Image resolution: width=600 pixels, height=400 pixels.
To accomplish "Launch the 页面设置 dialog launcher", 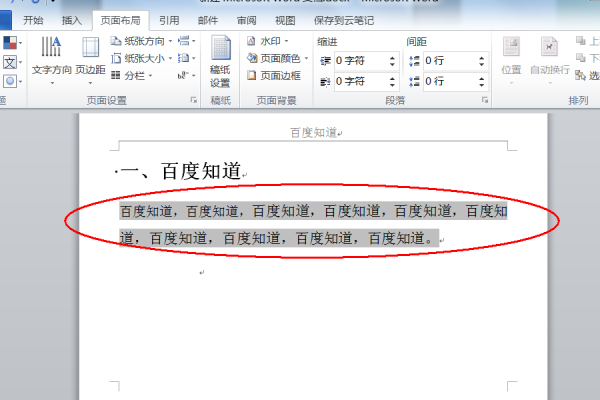I will (194, 100).
